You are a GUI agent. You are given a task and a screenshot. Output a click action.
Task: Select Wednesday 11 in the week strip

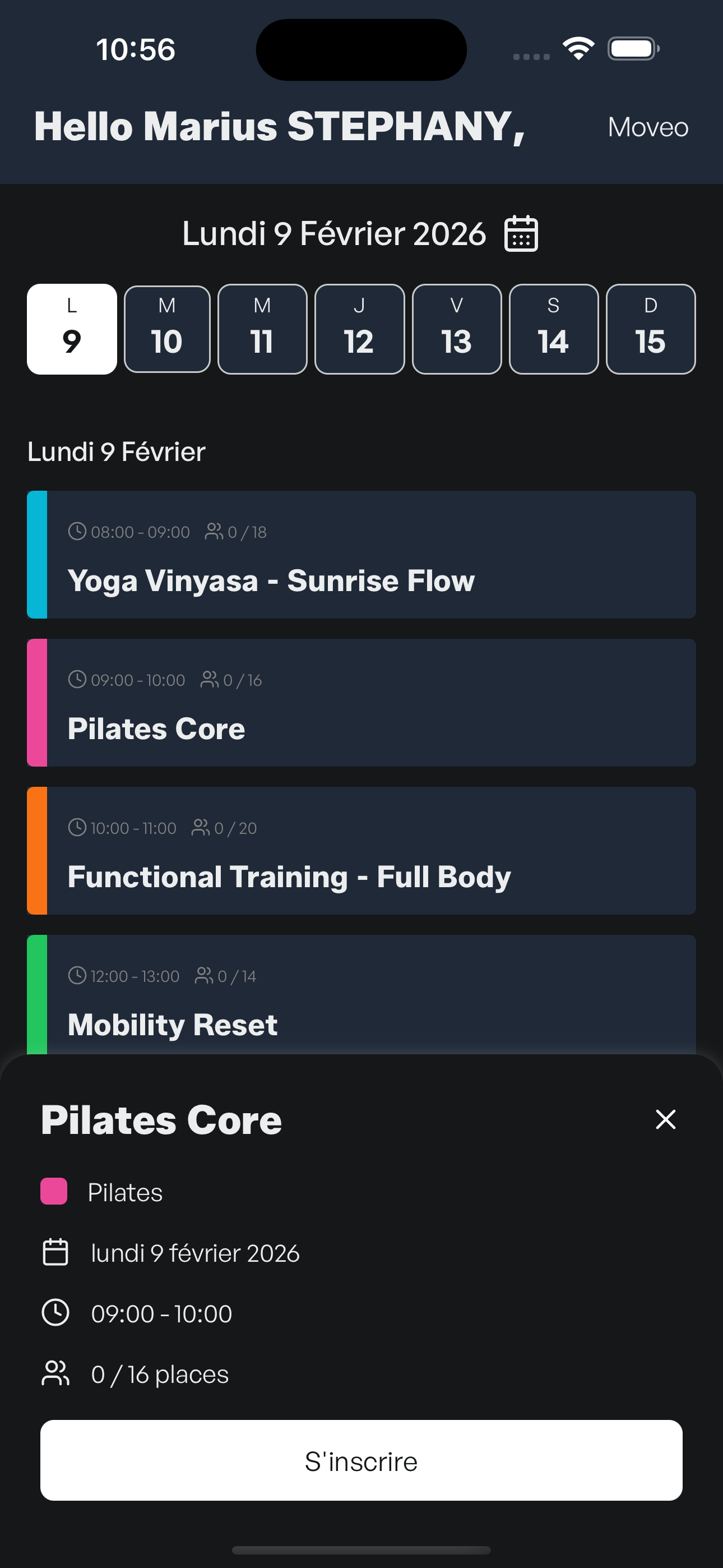[x=262, y=329]
